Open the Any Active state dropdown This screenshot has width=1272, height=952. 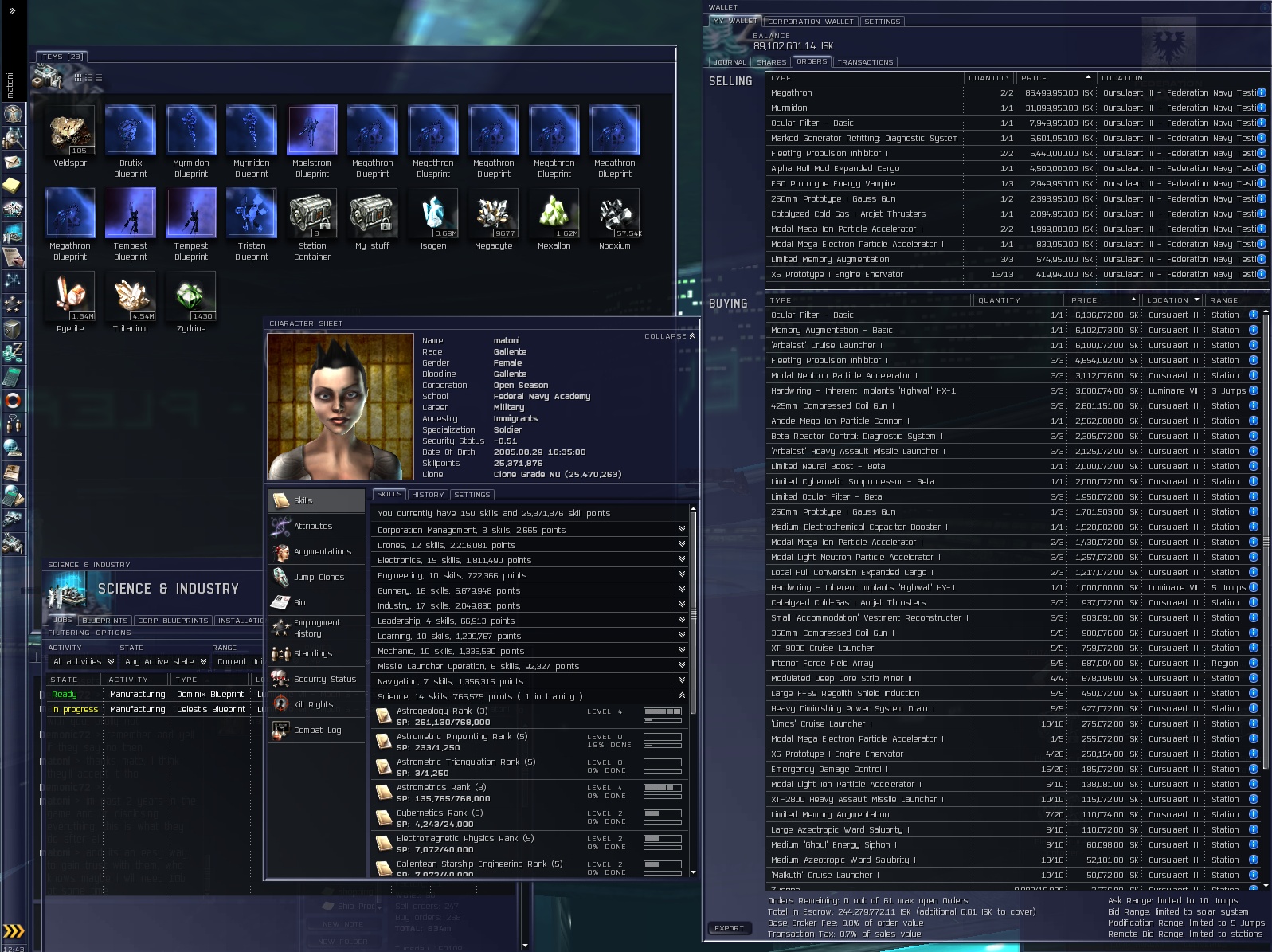pyautogui.click(x=166, y=661)
